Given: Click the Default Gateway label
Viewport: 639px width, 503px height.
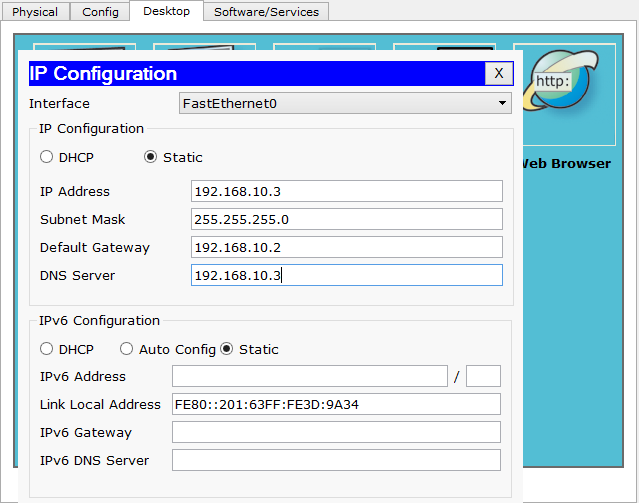Looking at the screenshot, I should pos(95,247).
